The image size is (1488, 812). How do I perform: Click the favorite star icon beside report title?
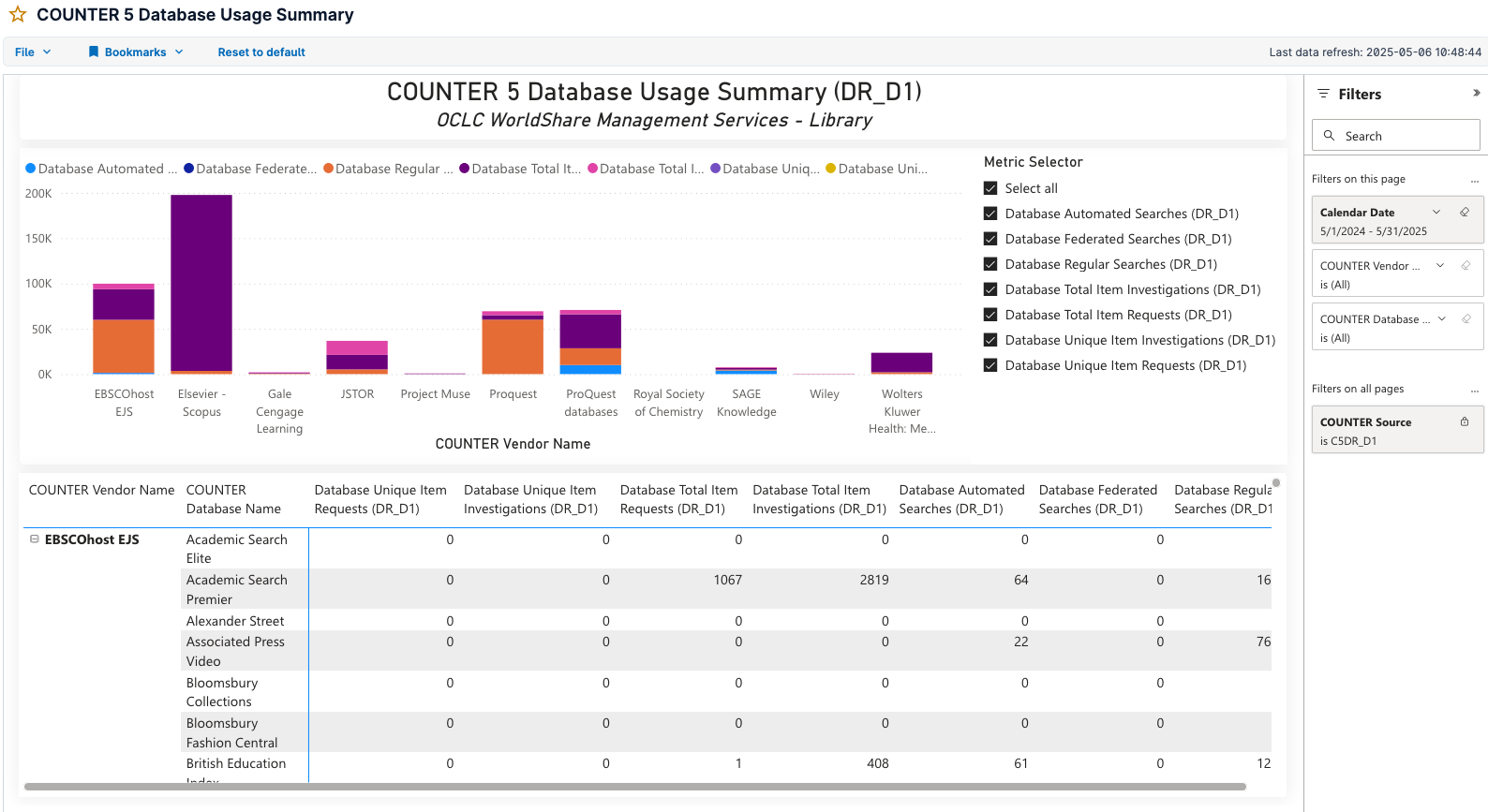coord(18,14)
